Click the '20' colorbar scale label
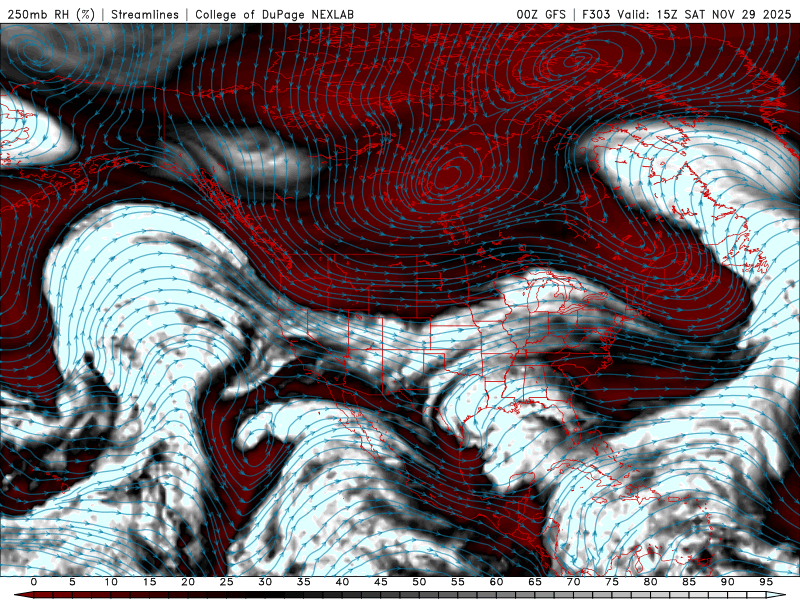This screenshot has width=800, height=600. click(x=188, y=582)
